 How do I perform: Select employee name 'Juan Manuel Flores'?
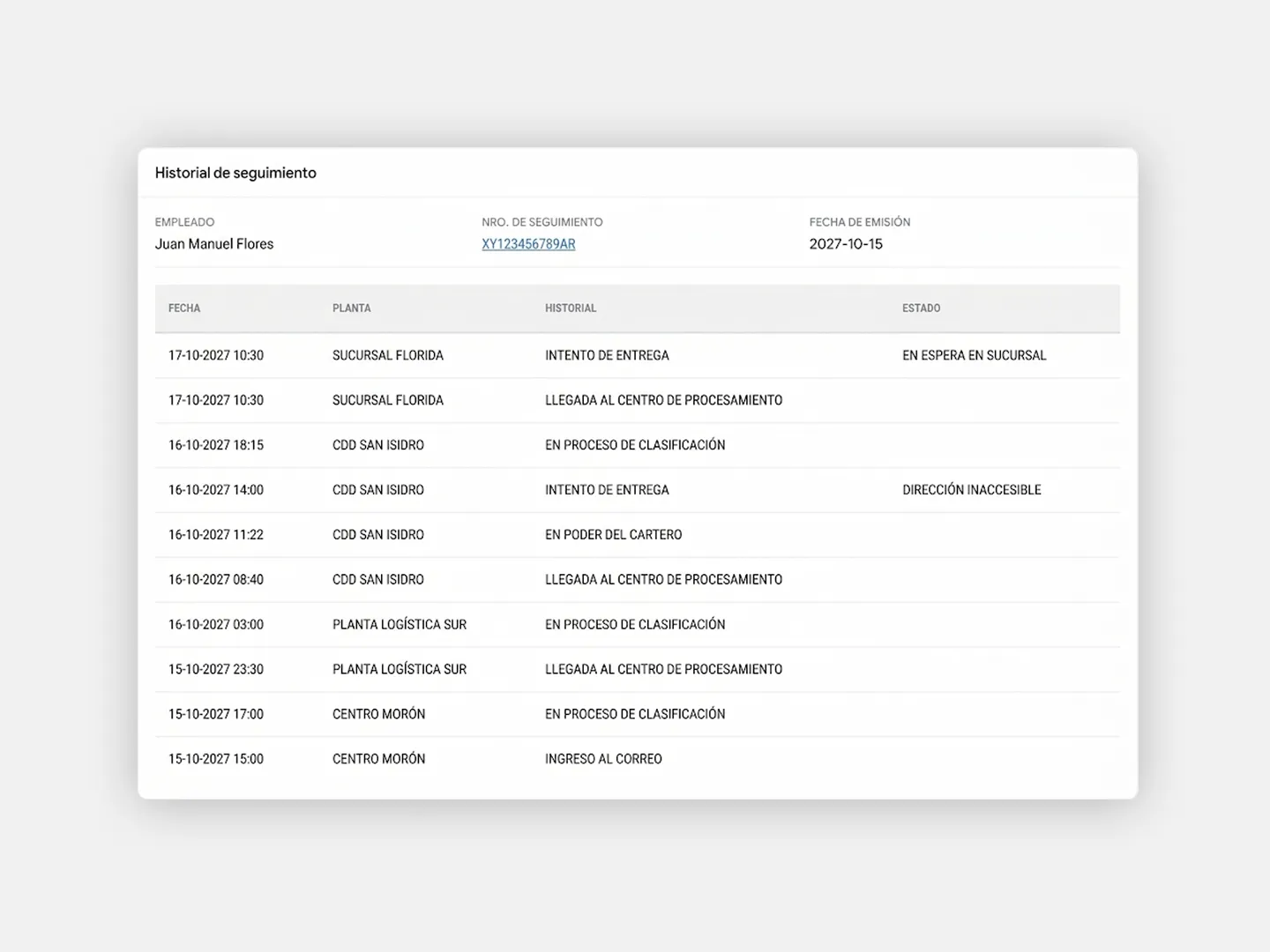pyautogui.click(x=214, y=244)
